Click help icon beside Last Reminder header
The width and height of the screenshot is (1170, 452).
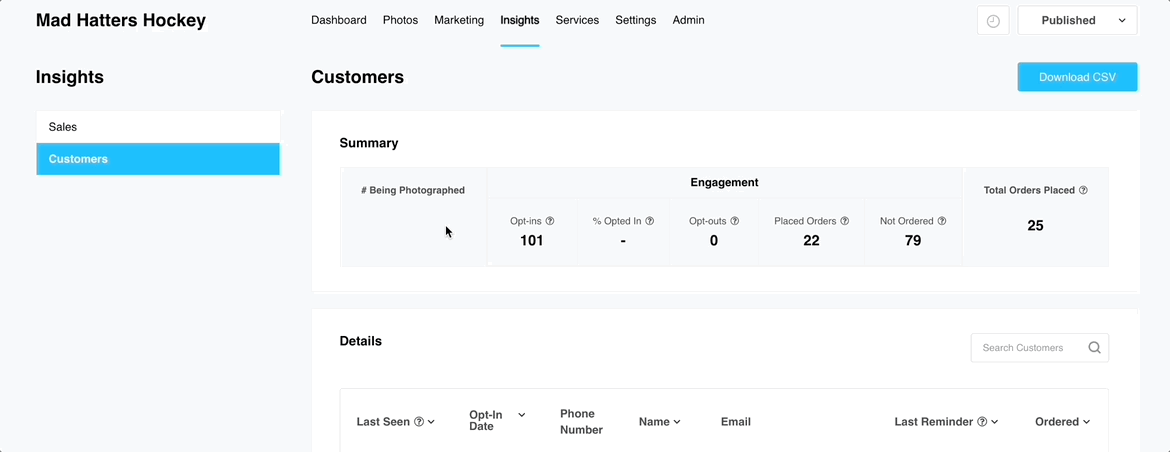pos(982,422)
